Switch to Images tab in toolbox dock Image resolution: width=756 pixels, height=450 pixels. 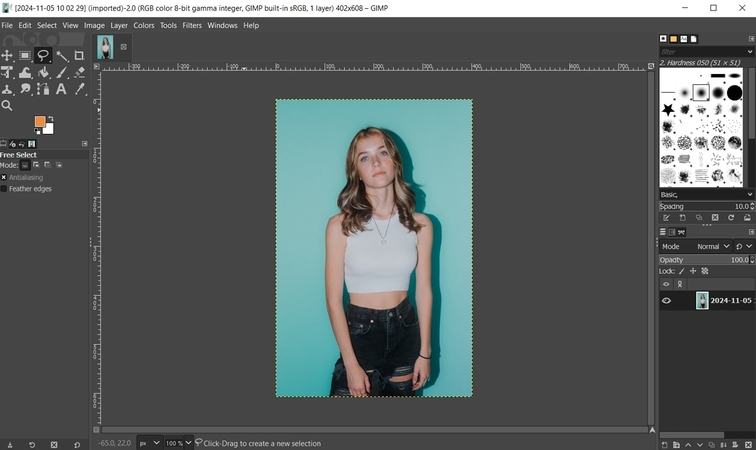point(32,144)
